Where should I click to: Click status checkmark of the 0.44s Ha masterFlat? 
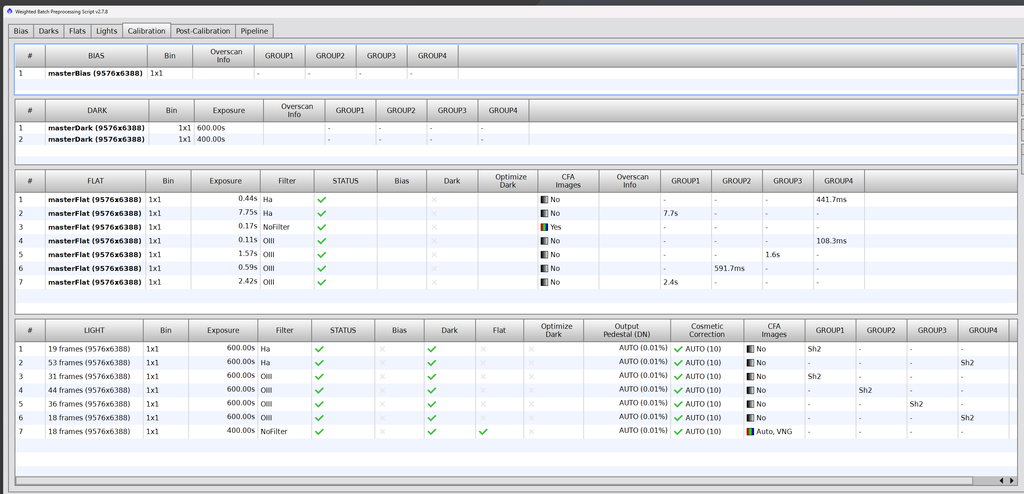point(321,200)
